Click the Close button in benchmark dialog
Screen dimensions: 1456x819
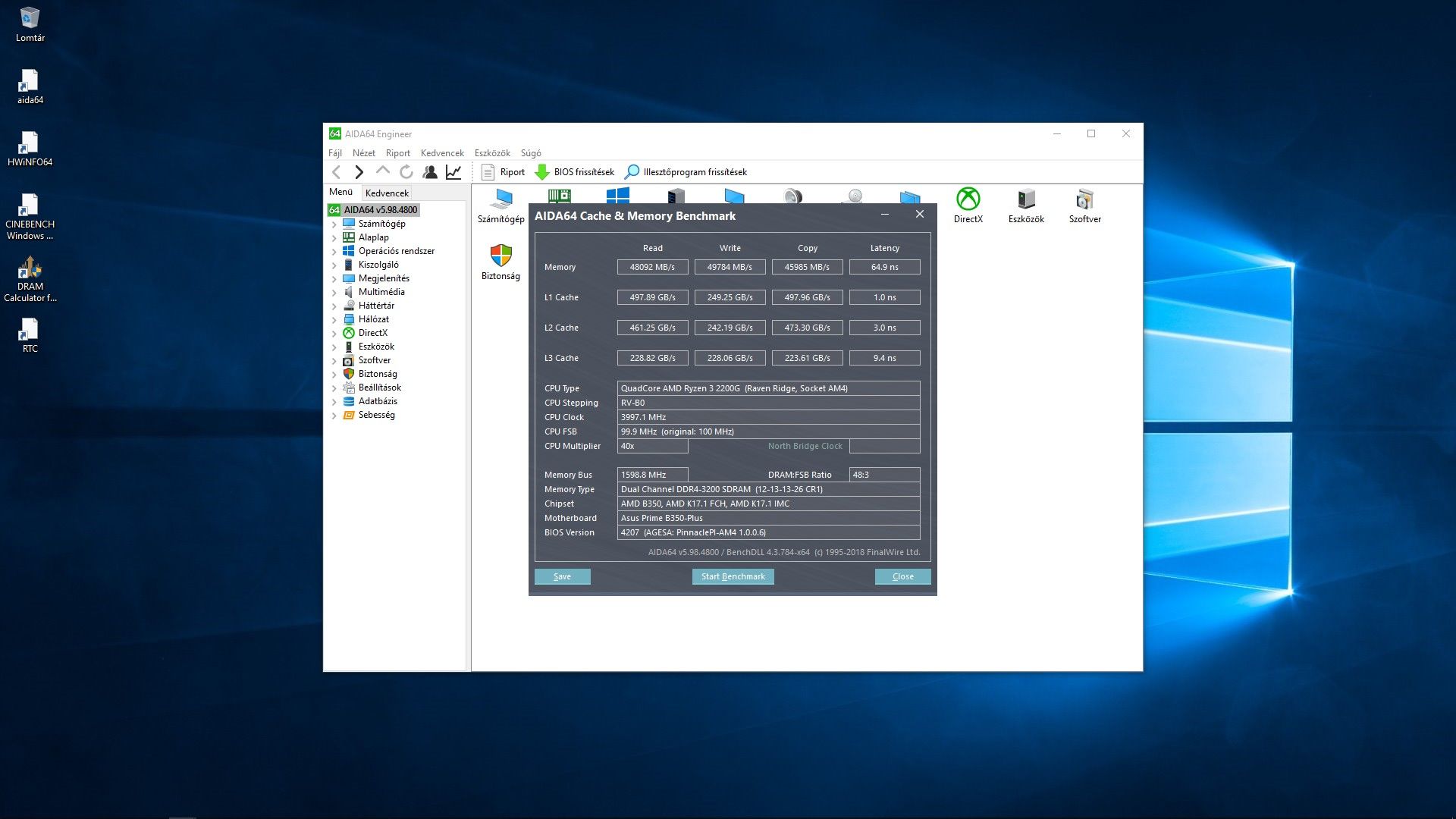[x=903, y=576]
